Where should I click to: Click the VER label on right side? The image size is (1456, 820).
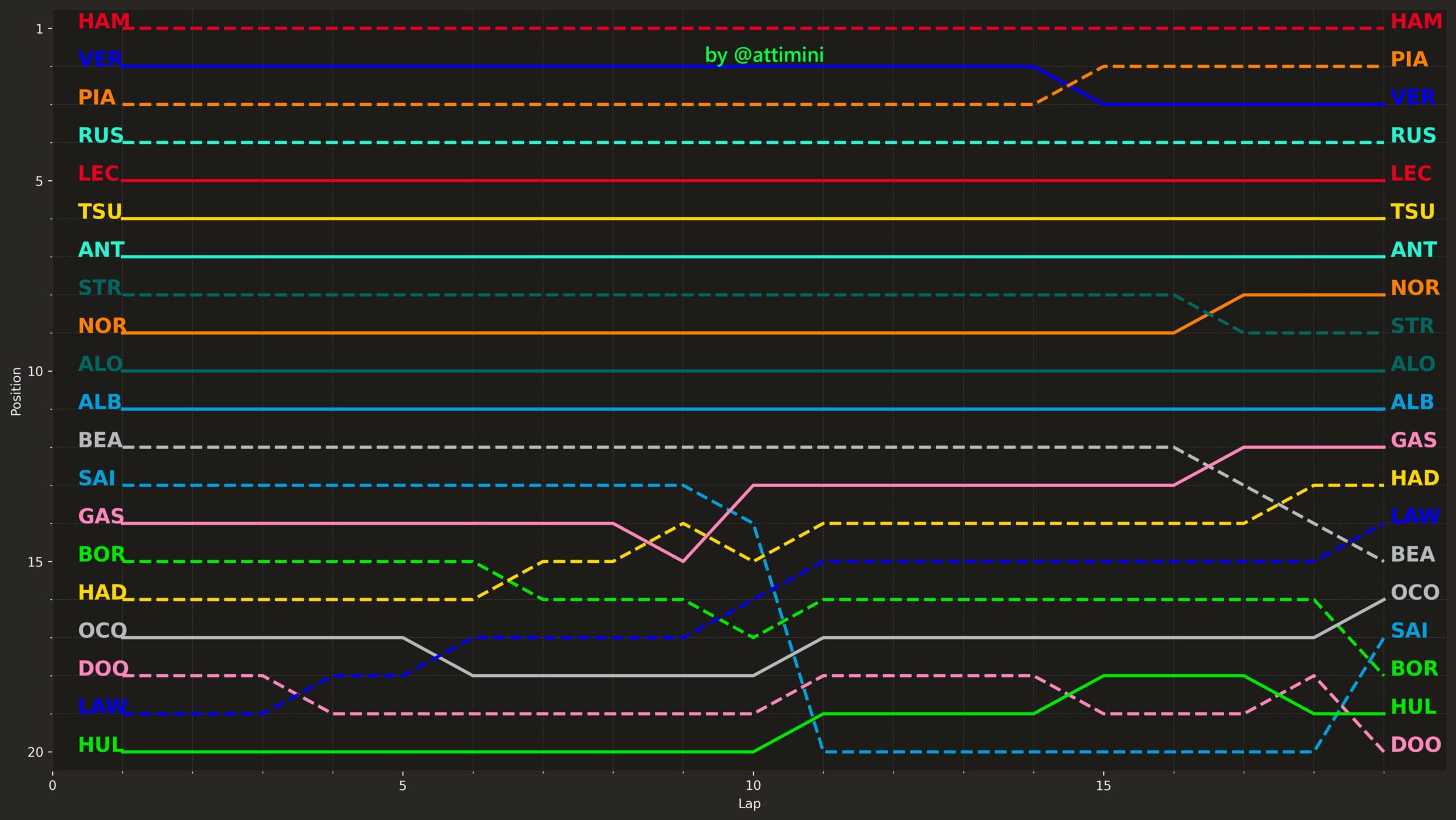click(1412, 97)
